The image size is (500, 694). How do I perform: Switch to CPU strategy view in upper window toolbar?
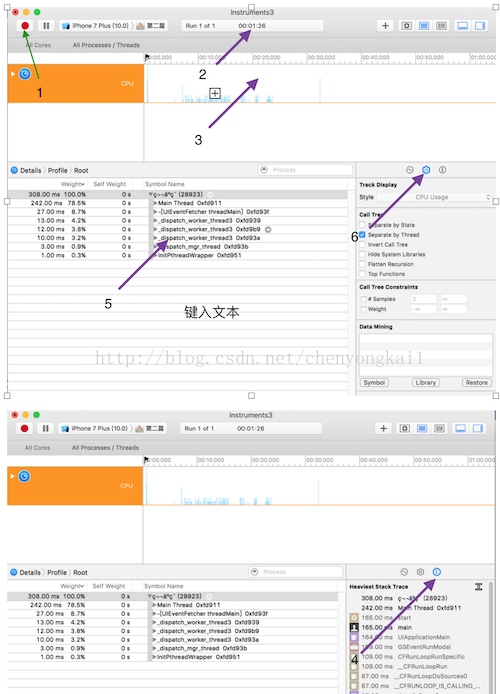[406, 26]
